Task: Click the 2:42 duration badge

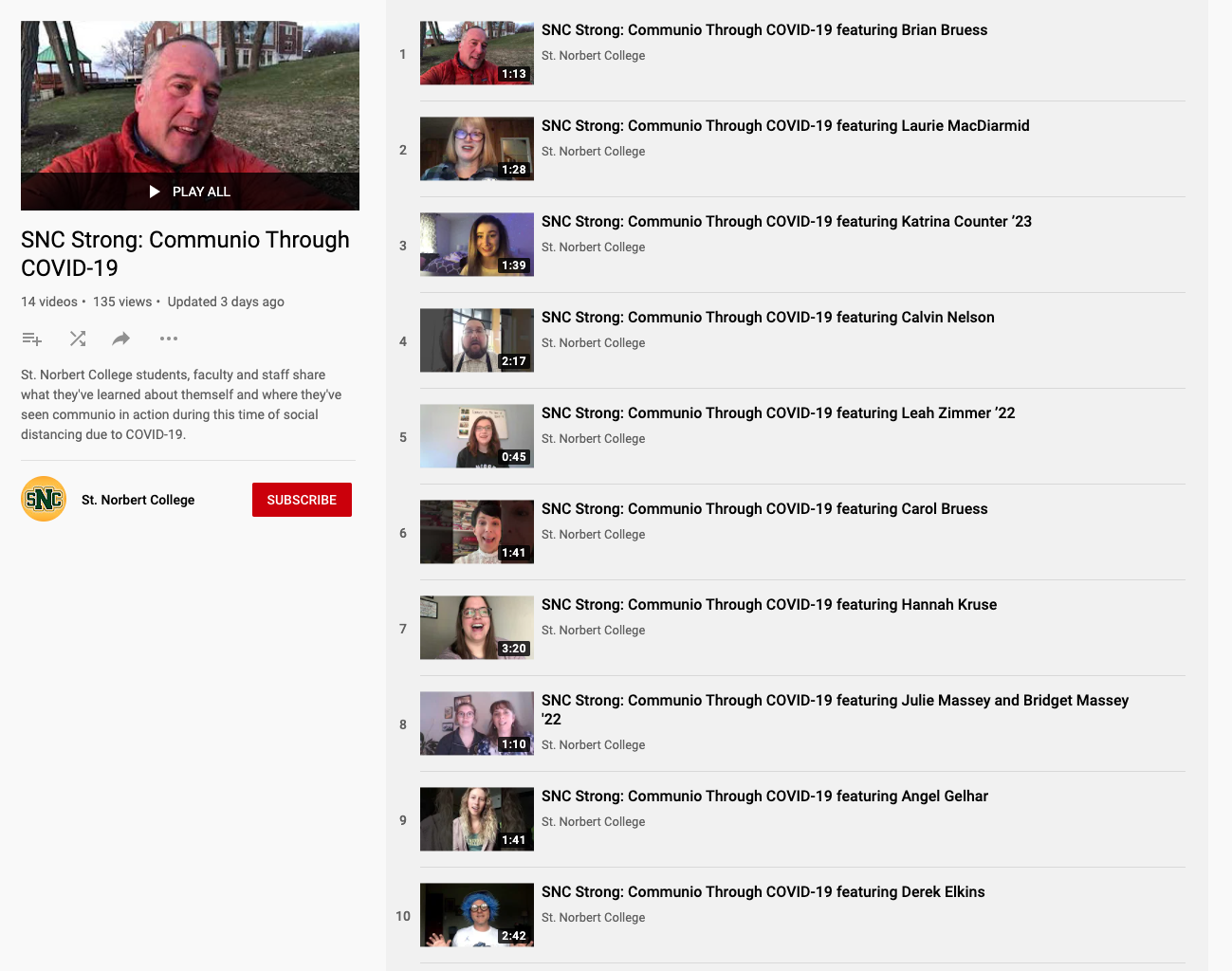Action: click(x=514, y=936)
